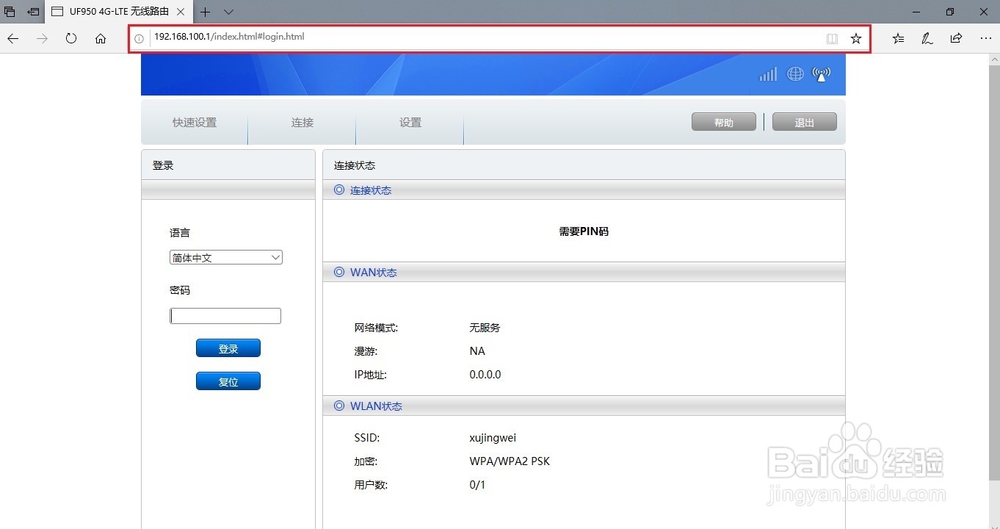Open the 简体中文 language dropdown

(226, 258)
